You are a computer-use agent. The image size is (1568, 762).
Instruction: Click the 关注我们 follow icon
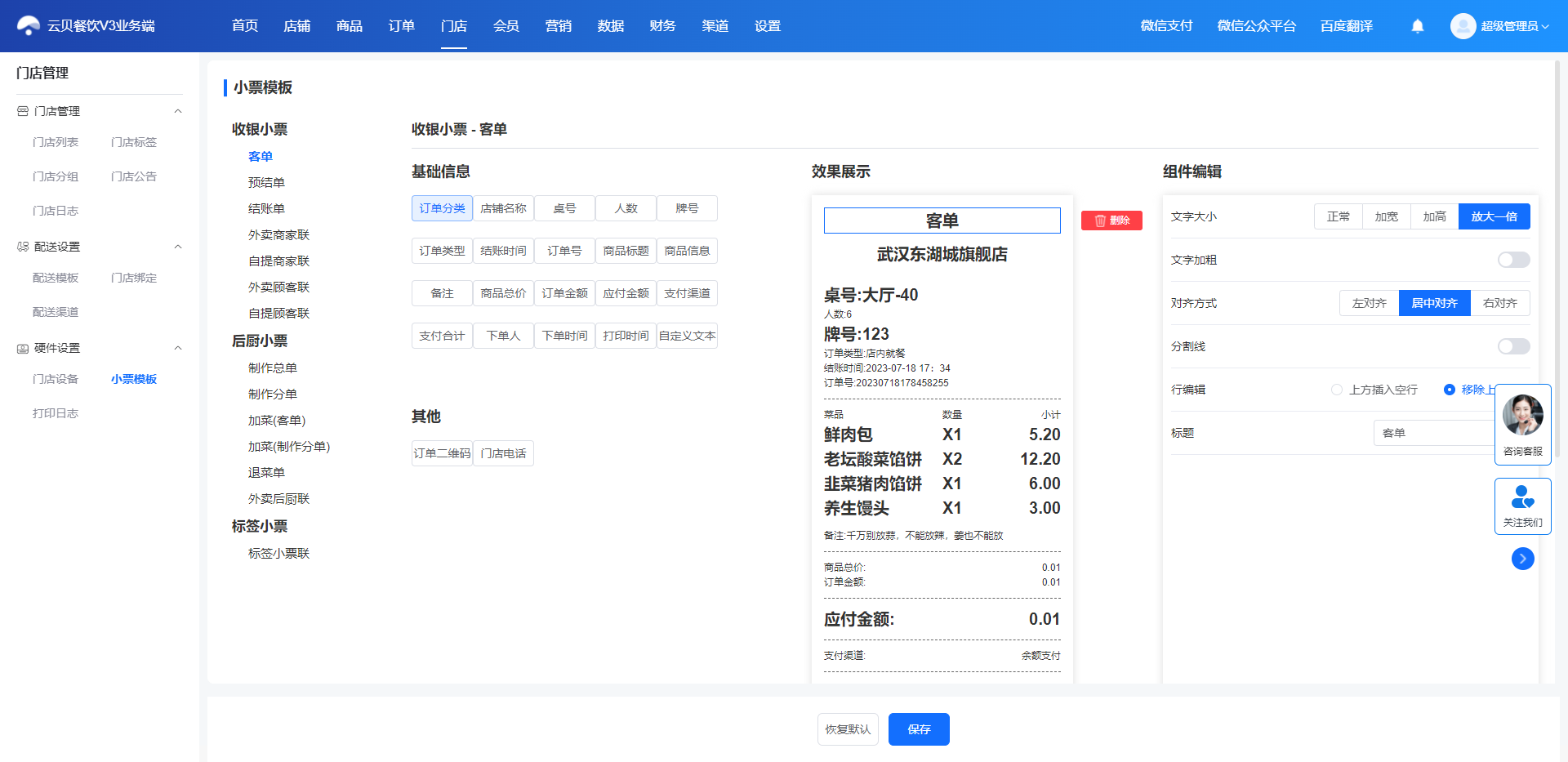(1523, 497)
